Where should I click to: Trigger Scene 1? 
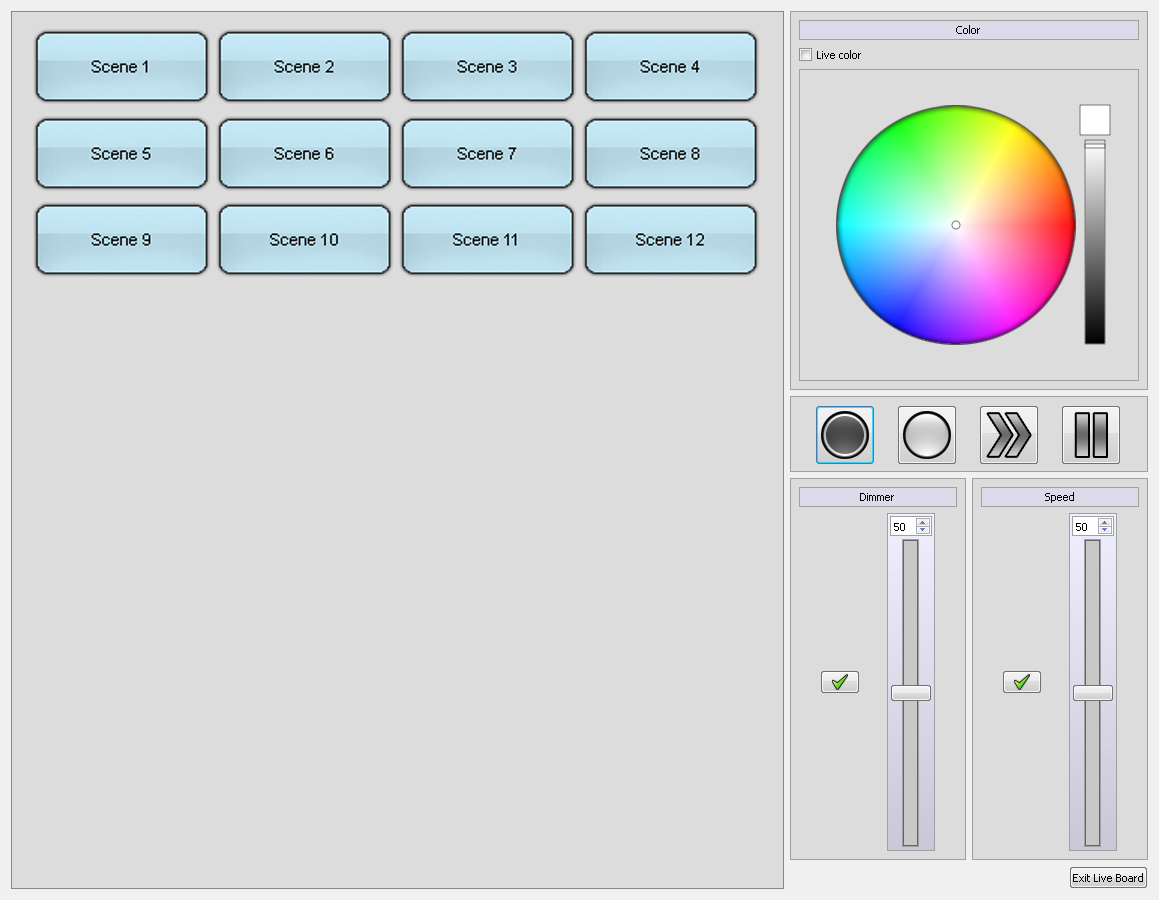(x=121, y=67)
